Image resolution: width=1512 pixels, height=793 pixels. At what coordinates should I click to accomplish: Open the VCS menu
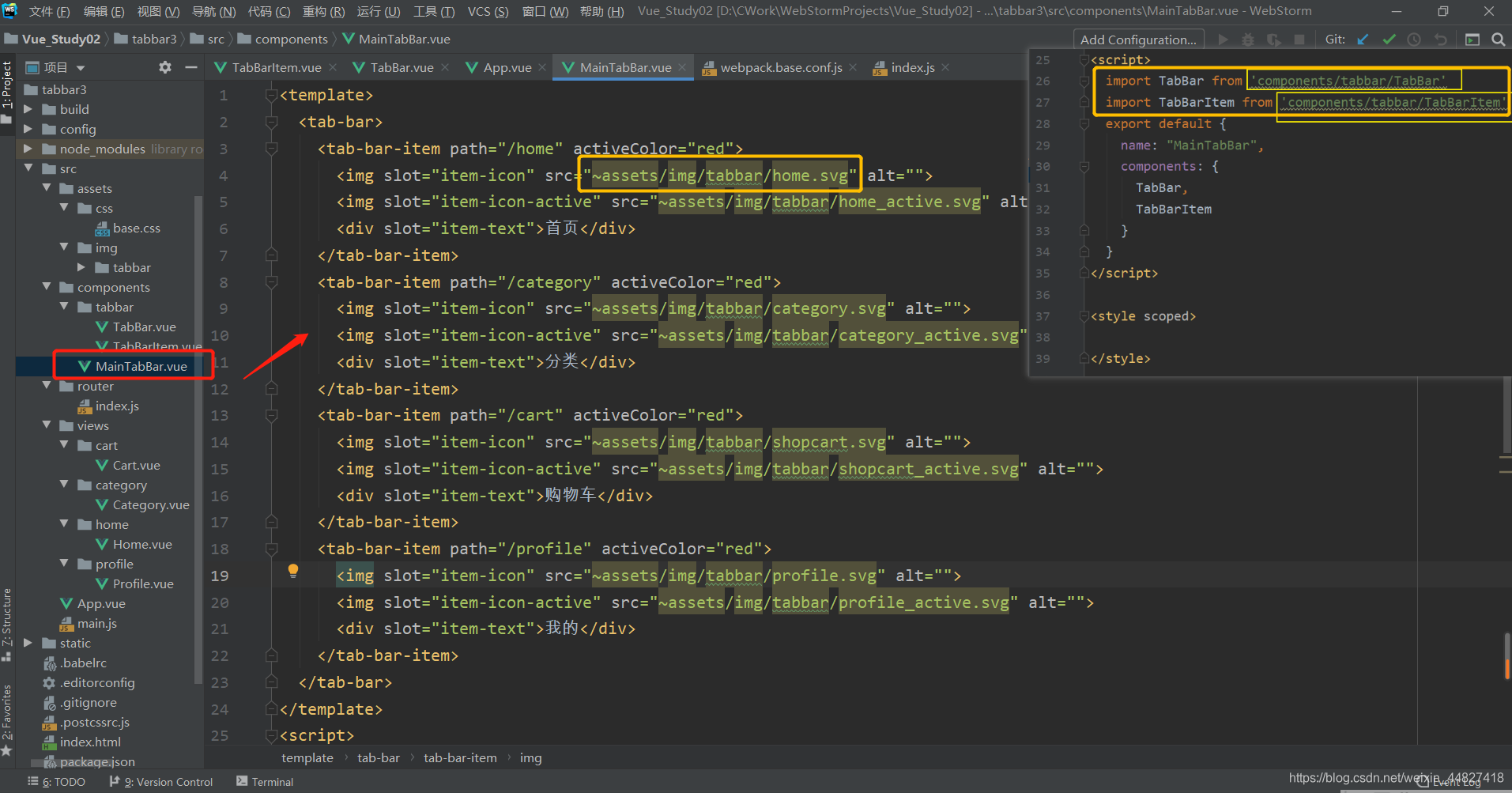488,11
